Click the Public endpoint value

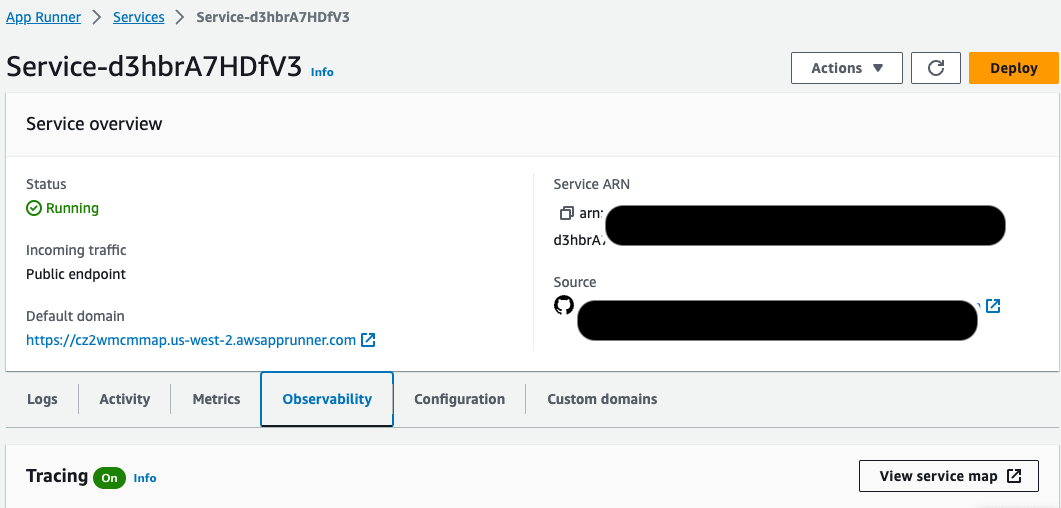click(76, 274)
